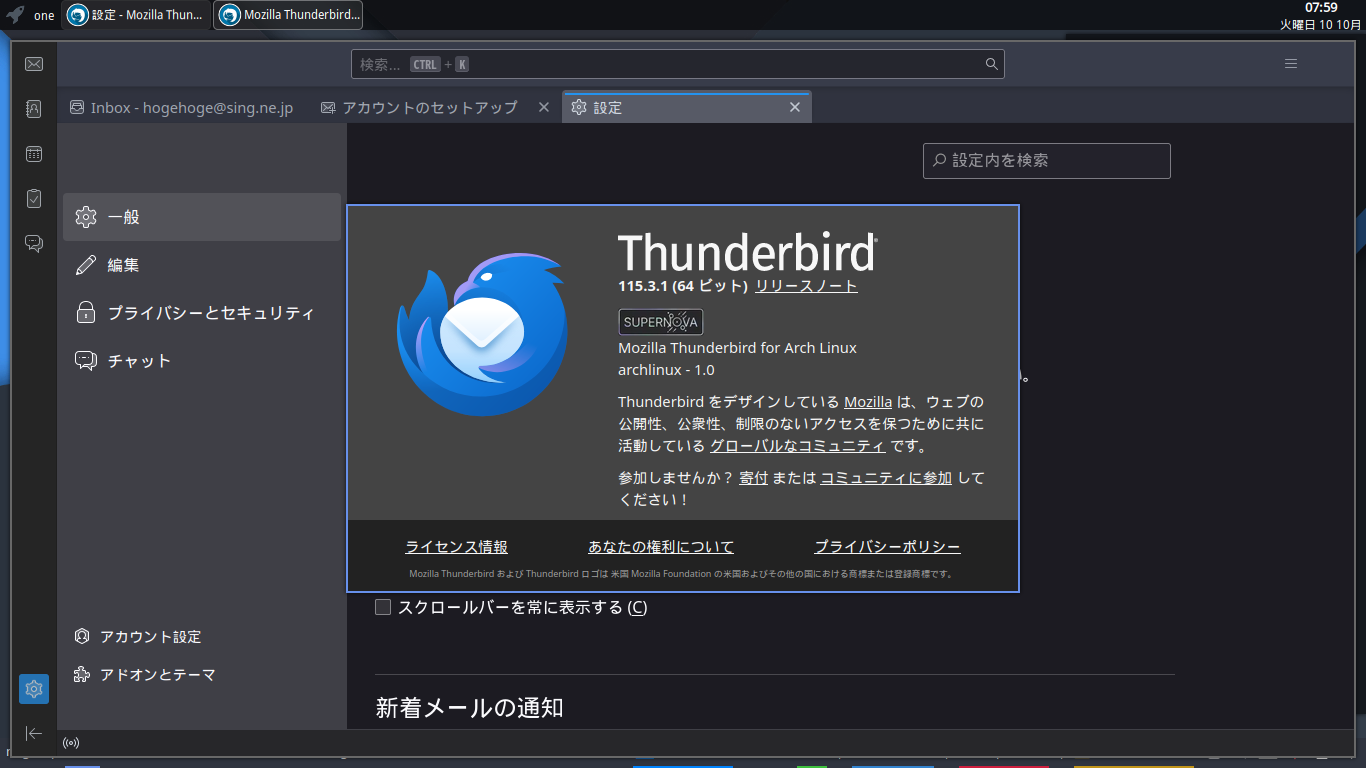
Task: Switch to Mozilla Thunderbird... taskbar window
Action: tap(288, 15)
